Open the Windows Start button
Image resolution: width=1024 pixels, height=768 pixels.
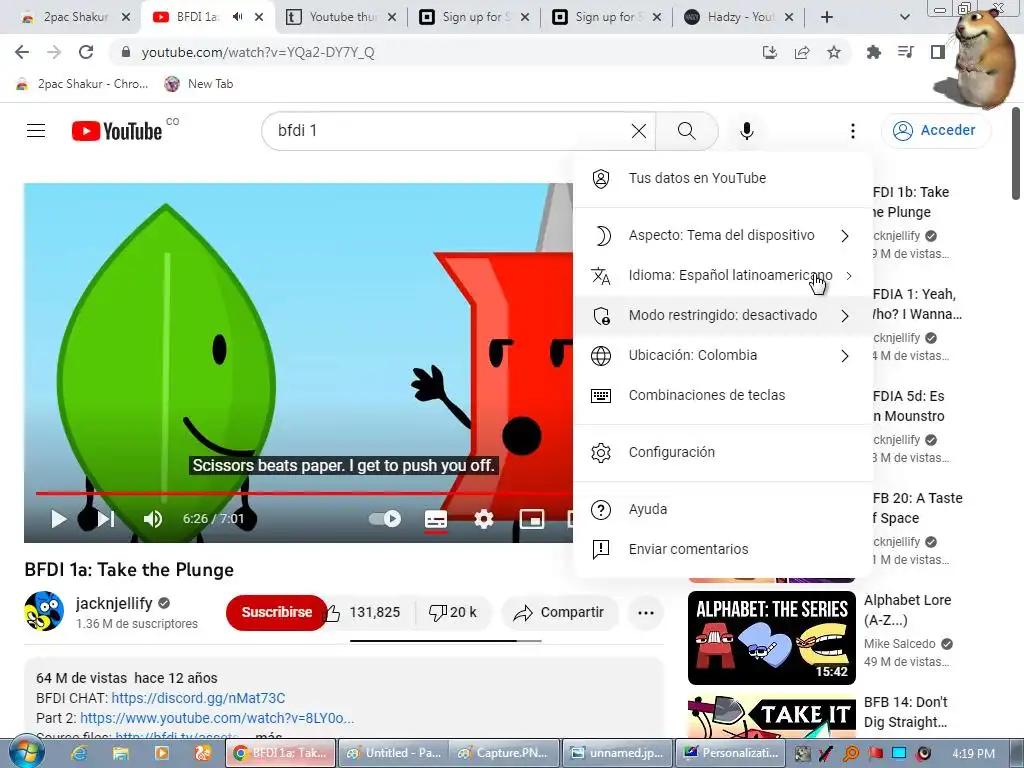click(x=26, y=753)
